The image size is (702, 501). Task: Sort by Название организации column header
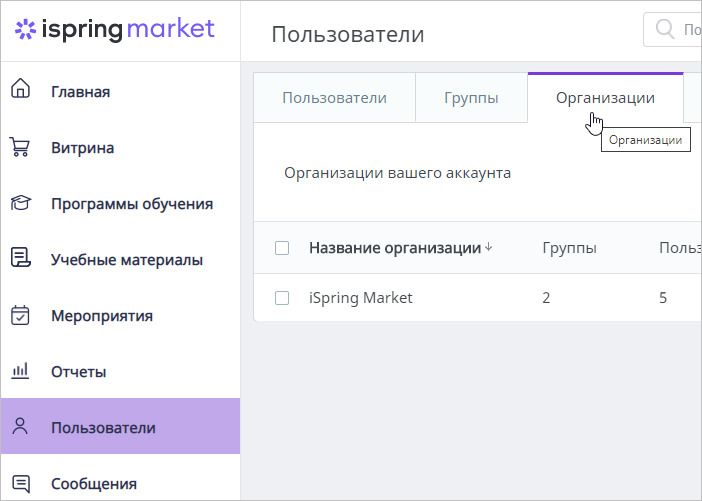[x=395, y=248]
